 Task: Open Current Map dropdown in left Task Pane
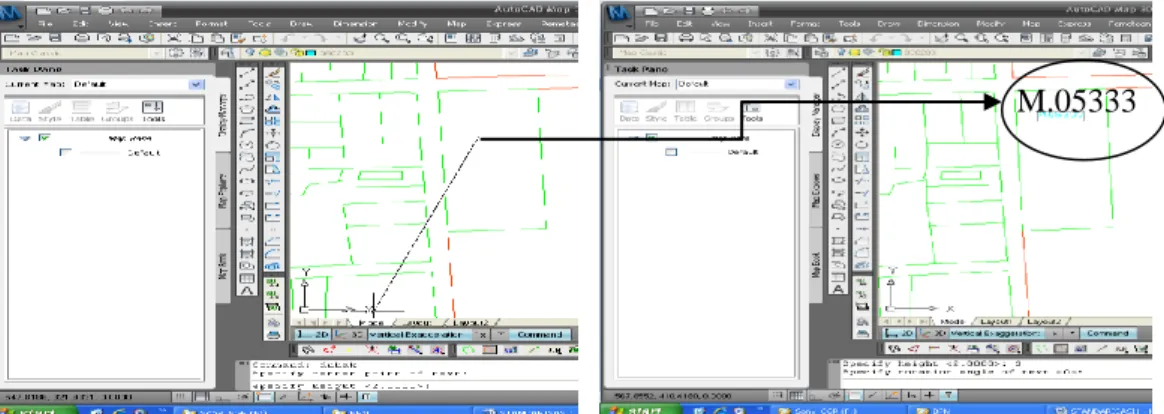click(x=196, y=85)
